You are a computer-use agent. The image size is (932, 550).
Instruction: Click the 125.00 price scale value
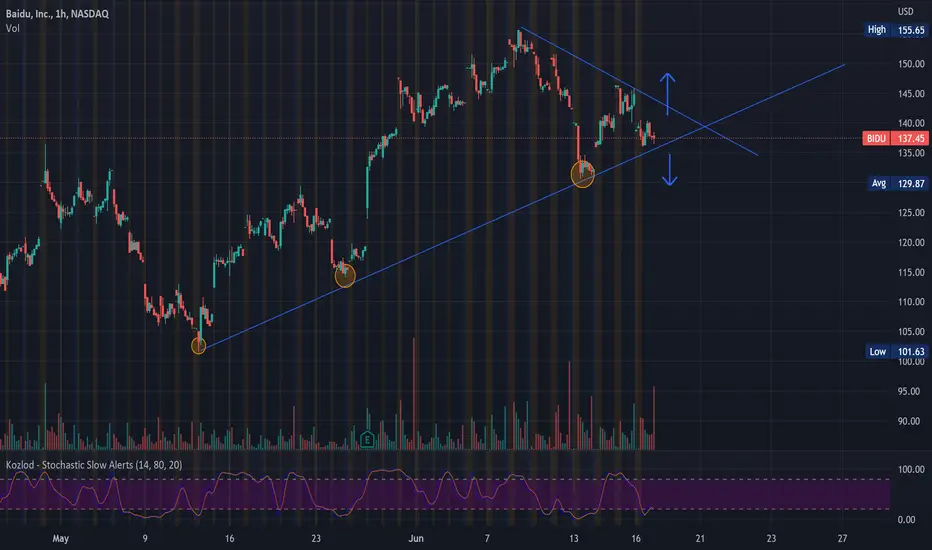(x=911, y=213)
